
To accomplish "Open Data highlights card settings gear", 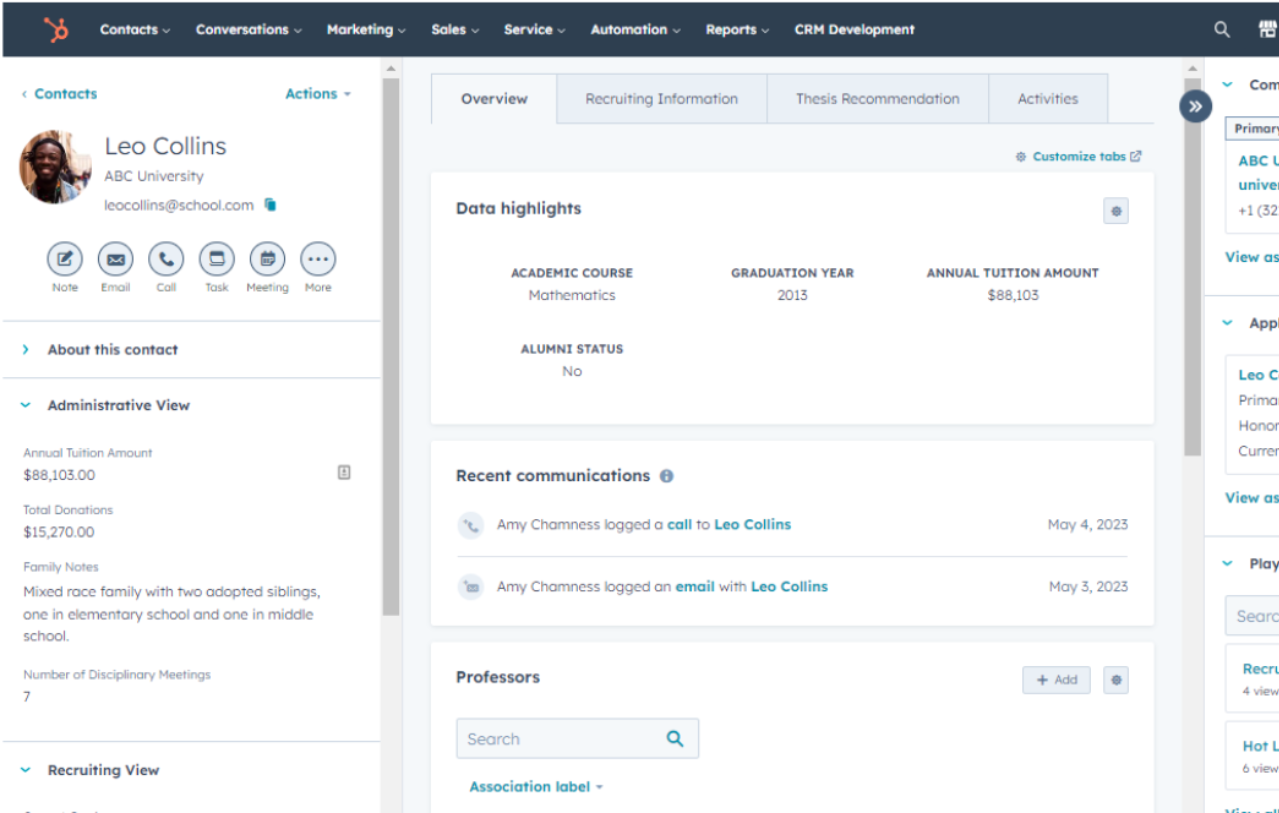I will [1114, 210].
